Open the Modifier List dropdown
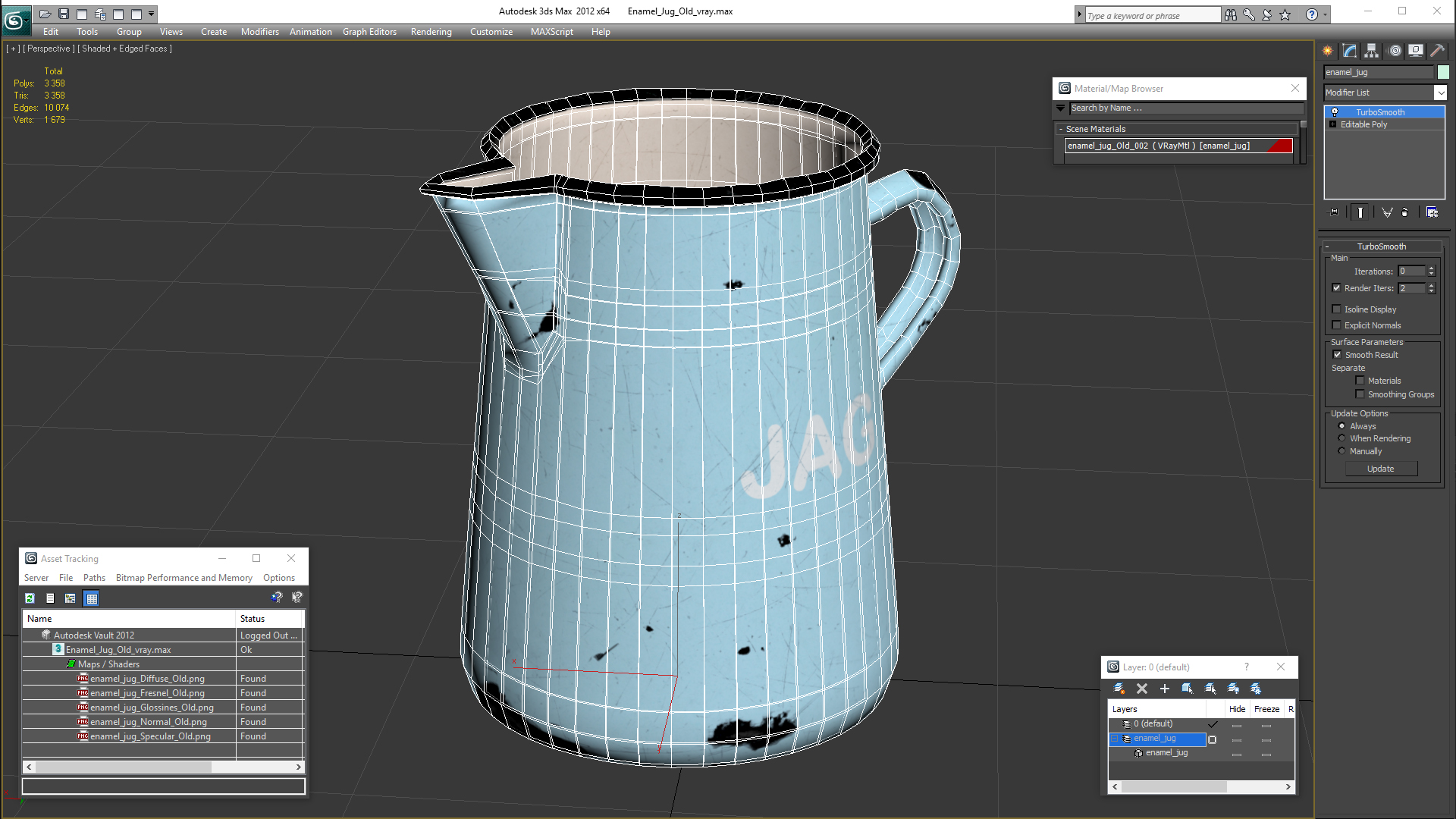Screen dimensions: 1456x819 [1441, 93]
